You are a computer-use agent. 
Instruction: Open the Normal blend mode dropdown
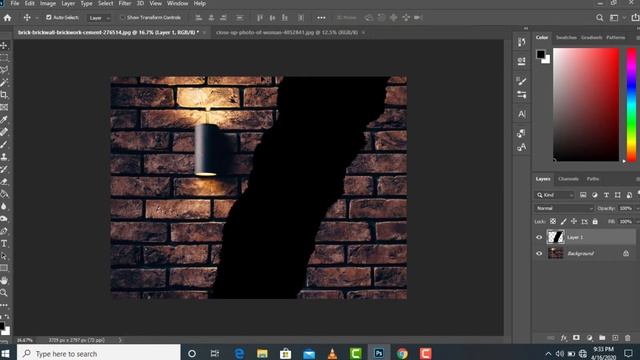(x=564, y=208)
